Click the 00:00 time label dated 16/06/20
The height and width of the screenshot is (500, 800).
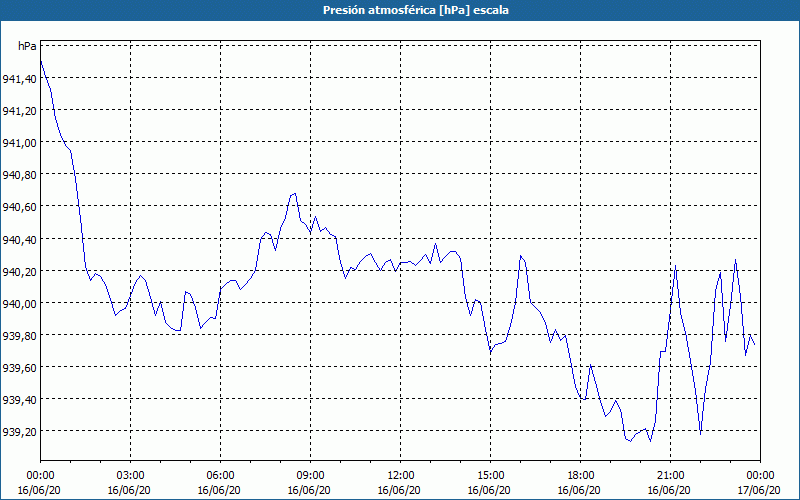click(40, 476)
